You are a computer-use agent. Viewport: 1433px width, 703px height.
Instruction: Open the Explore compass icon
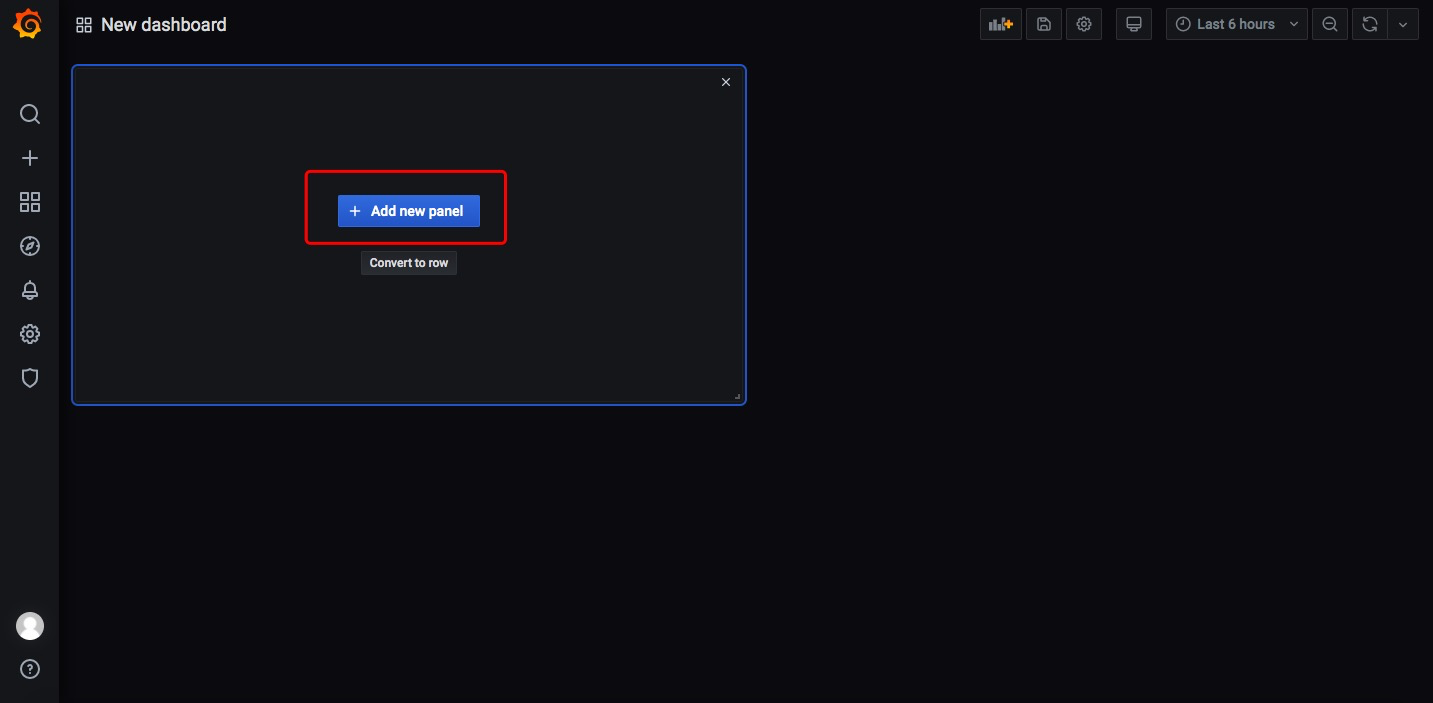coord(30,246)
